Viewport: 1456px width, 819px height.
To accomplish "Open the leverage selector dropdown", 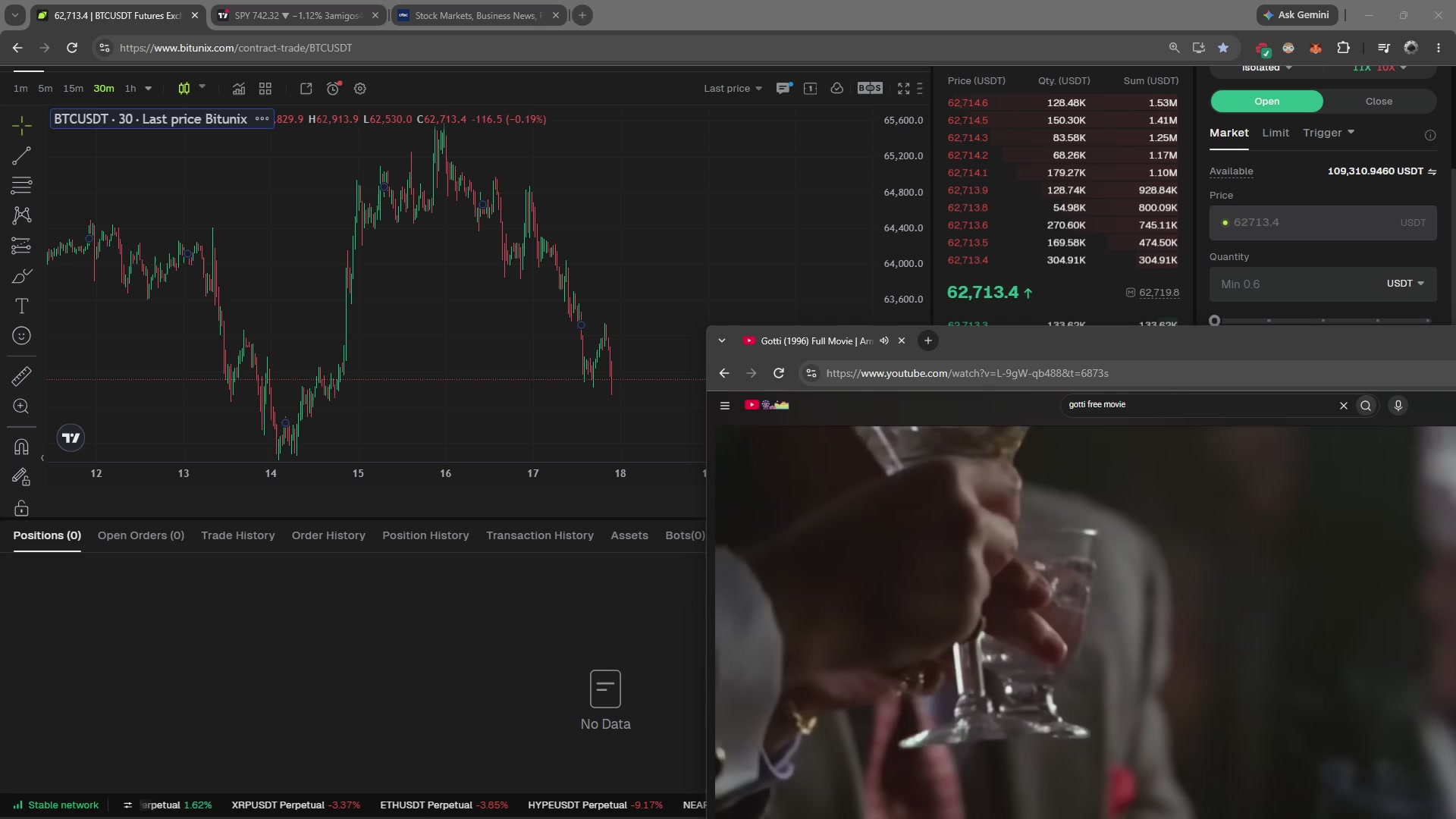I will click(1380, 68).
